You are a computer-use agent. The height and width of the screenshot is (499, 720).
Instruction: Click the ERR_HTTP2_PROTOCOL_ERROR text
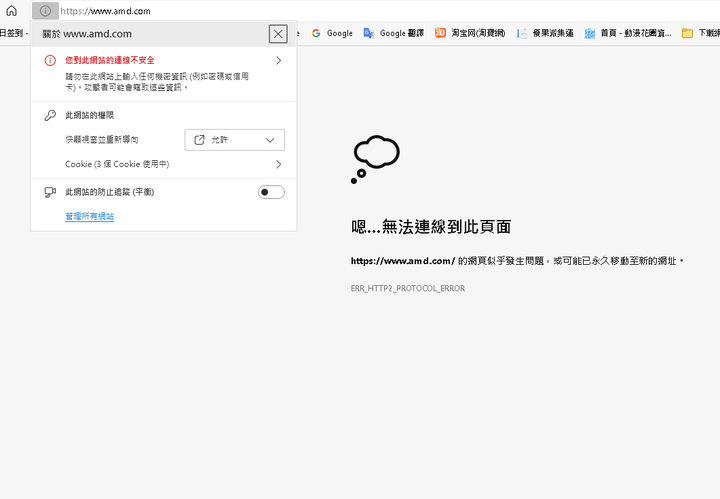coord(408,288)
